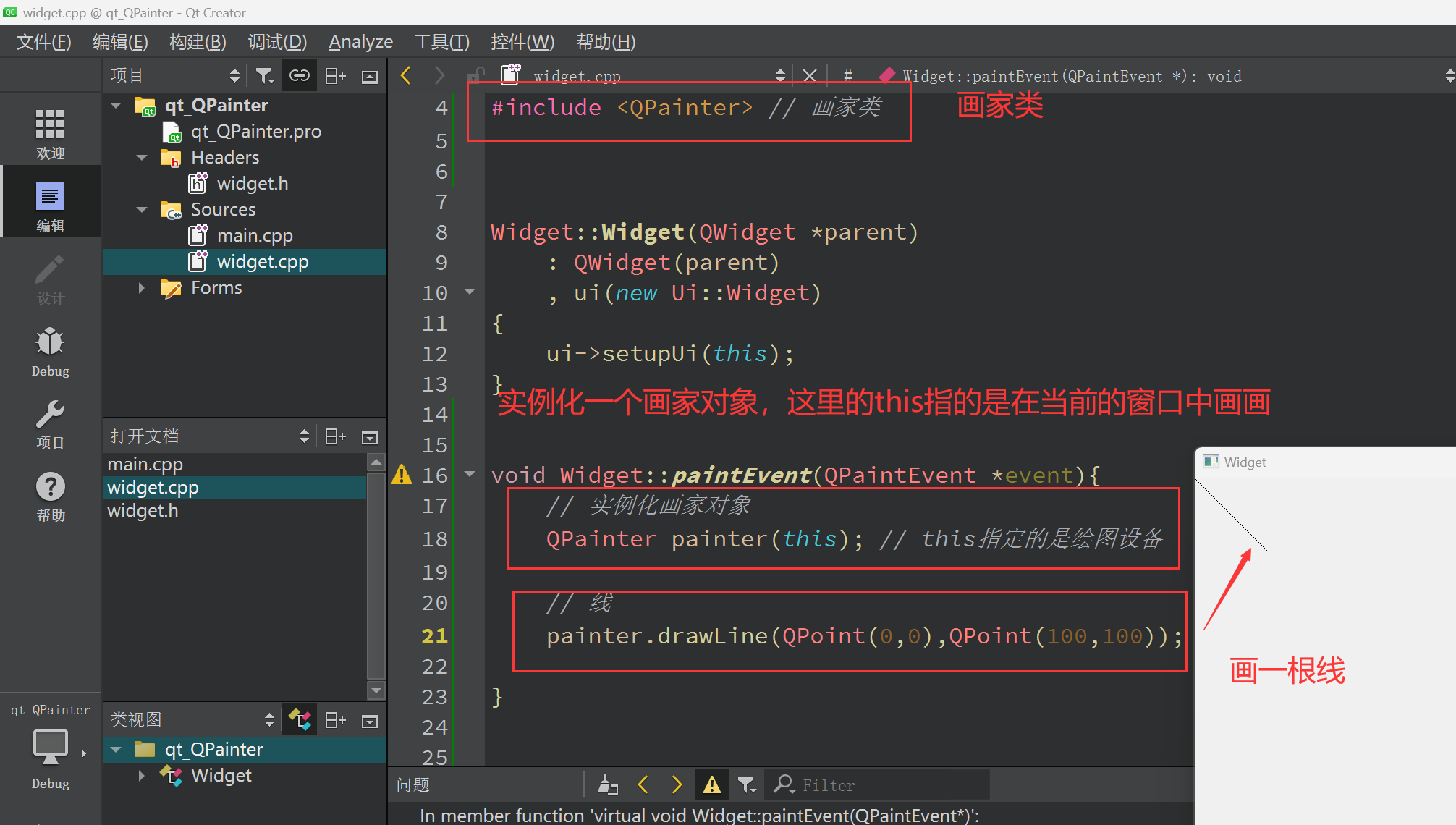Open the issues category filter
This screenshot has width=1456, height=825.
pyautogui.click(x=747, y=784)
